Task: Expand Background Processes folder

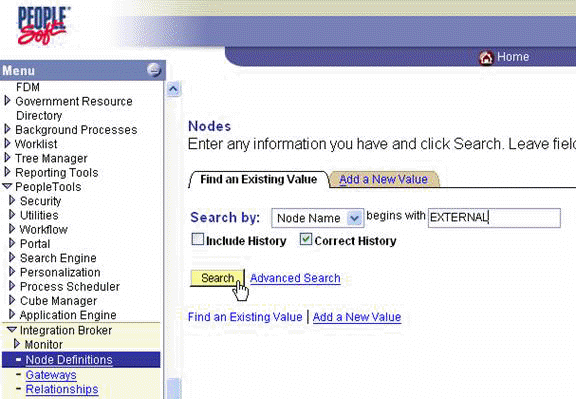Action: 7,129
